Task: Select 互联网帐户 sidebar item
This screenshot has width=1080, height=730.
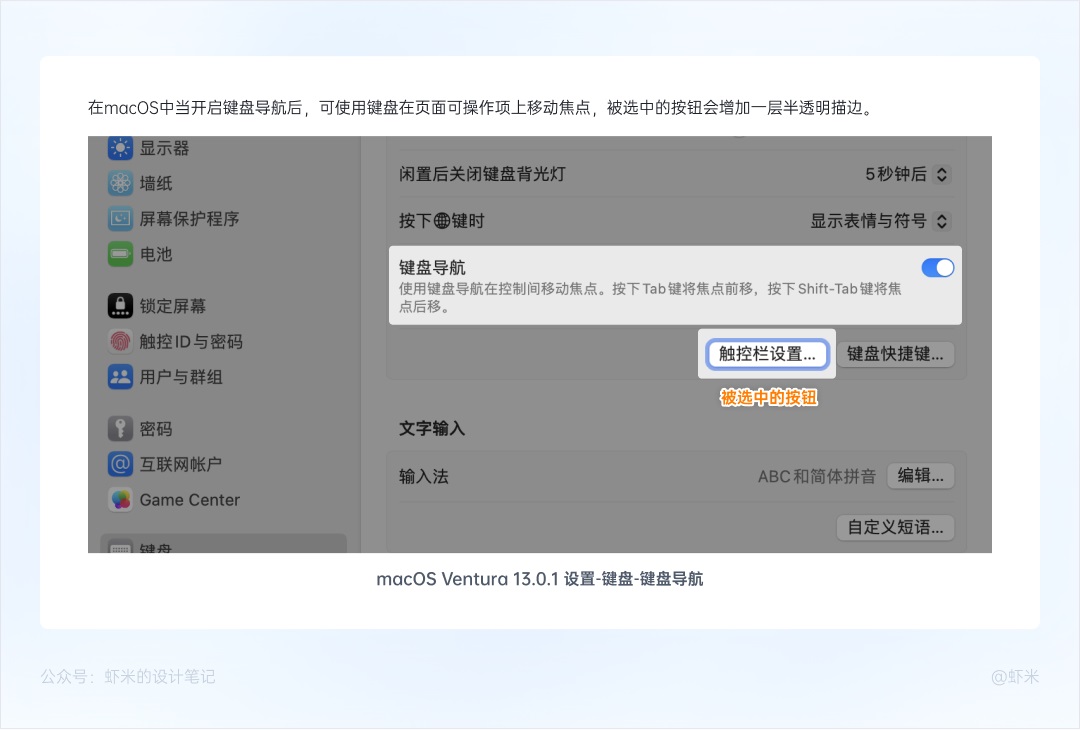Action: pyautogui.click(x=180, y=464)
